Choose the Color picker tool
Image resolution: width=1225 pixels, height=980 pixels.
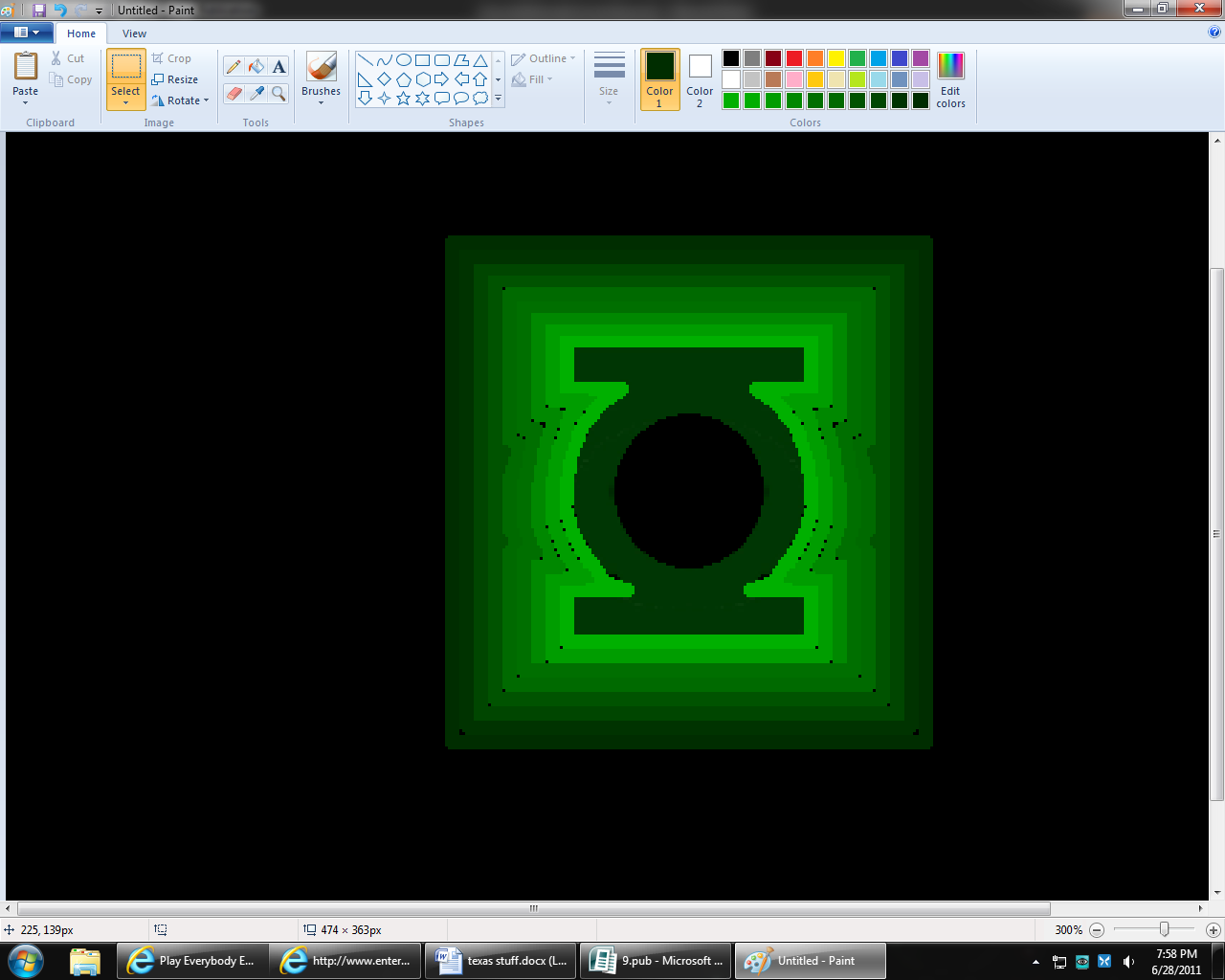coord(255,95)
